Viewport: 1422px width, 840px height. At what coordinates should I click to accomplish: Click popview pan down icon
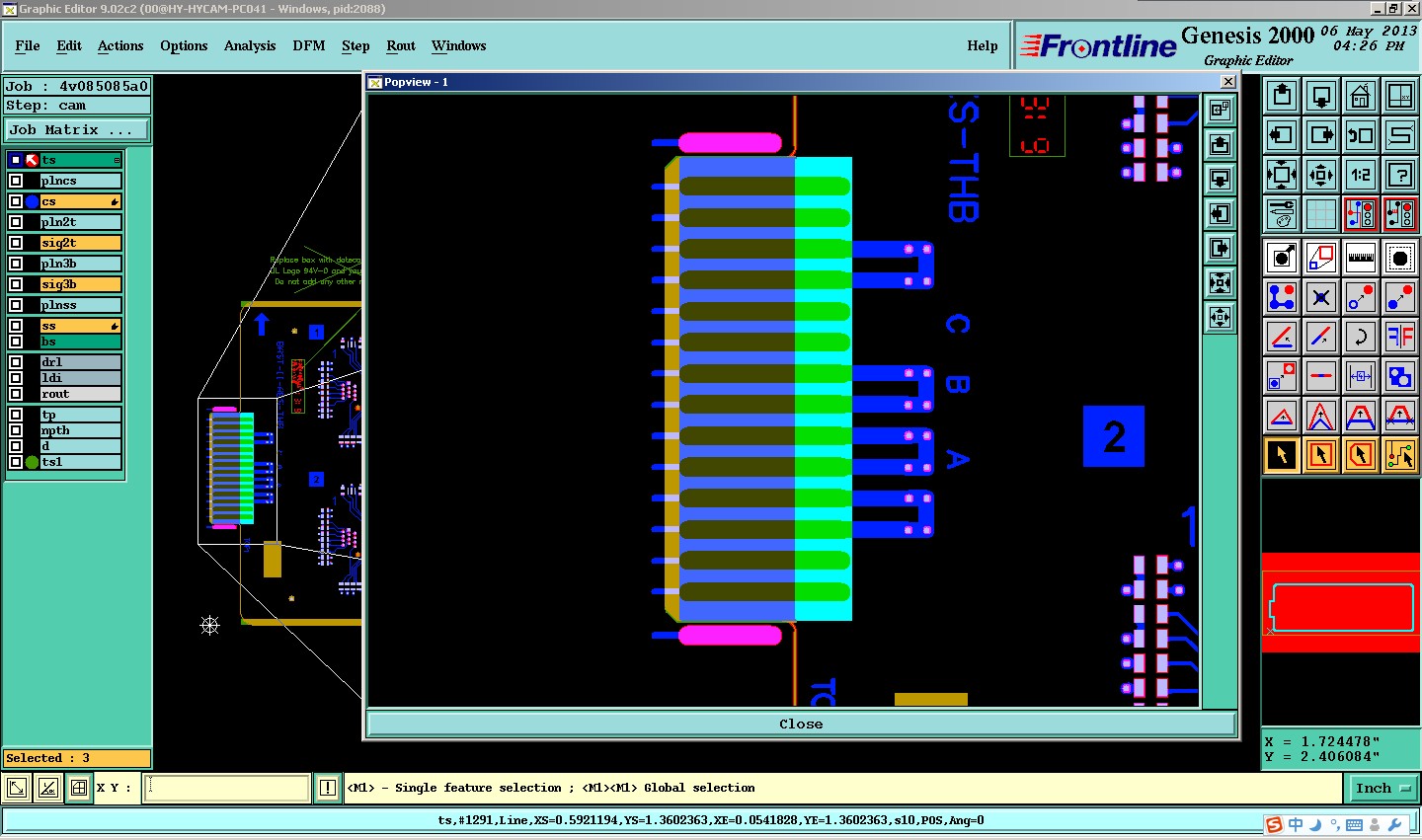pos(1221,179)
